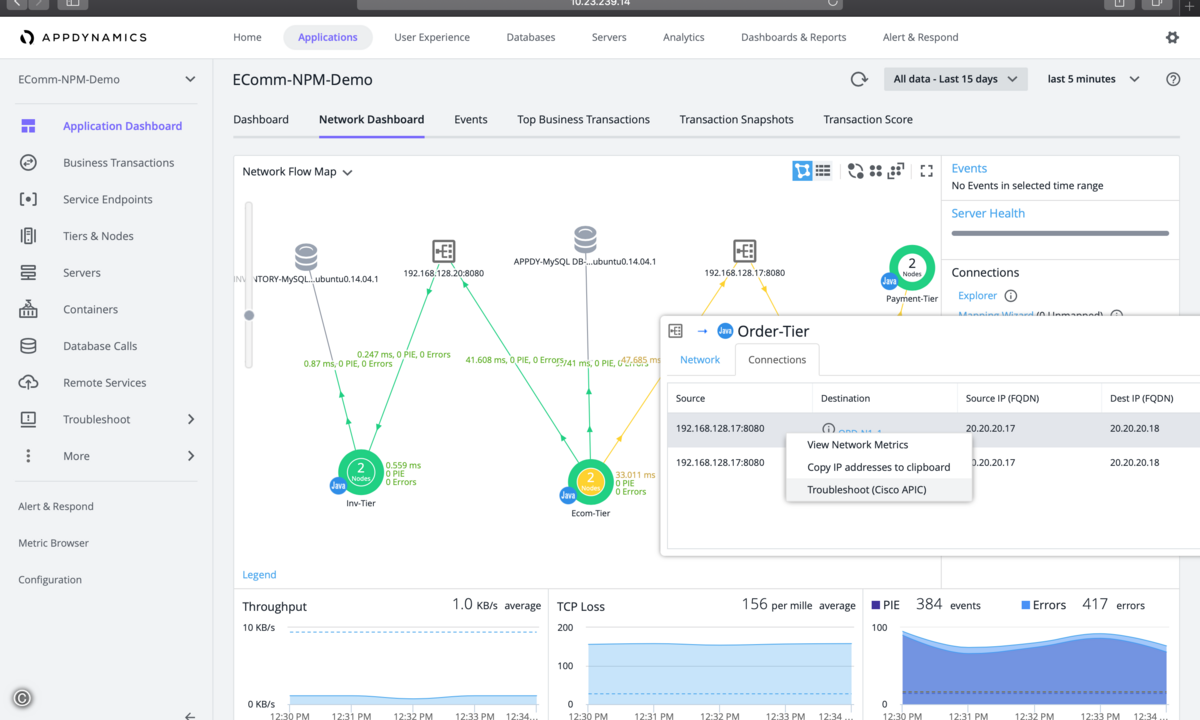The image size is (1200, 720).
Task: Adjust the flow map zoom slider handle
Action: (249, 315)
